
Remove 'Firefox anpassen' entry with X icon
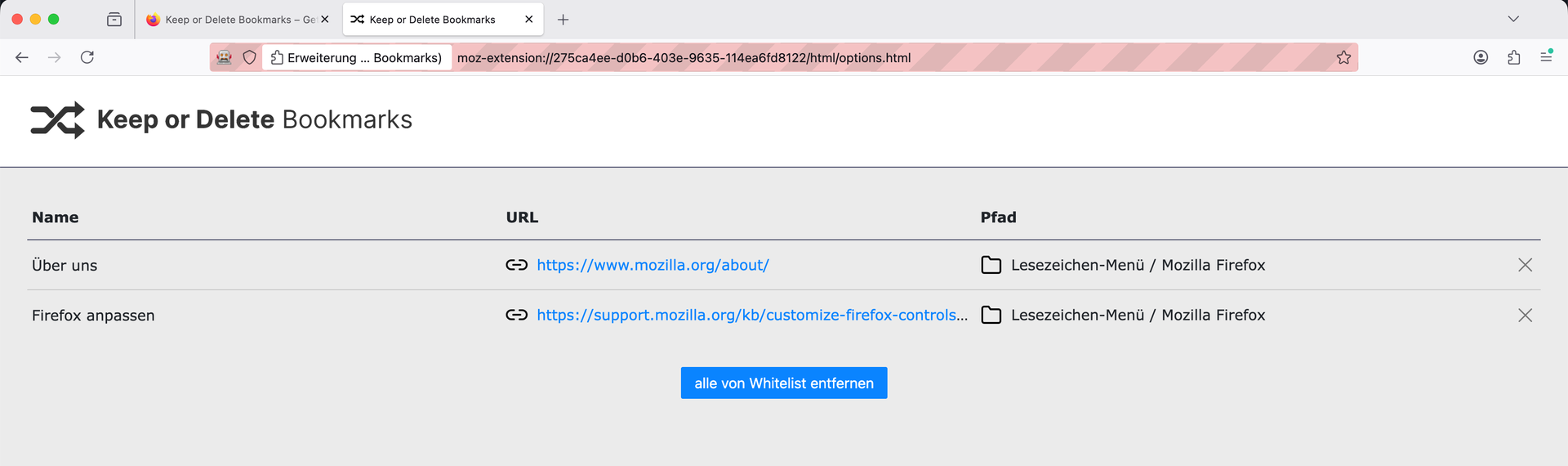(1525, 316)
